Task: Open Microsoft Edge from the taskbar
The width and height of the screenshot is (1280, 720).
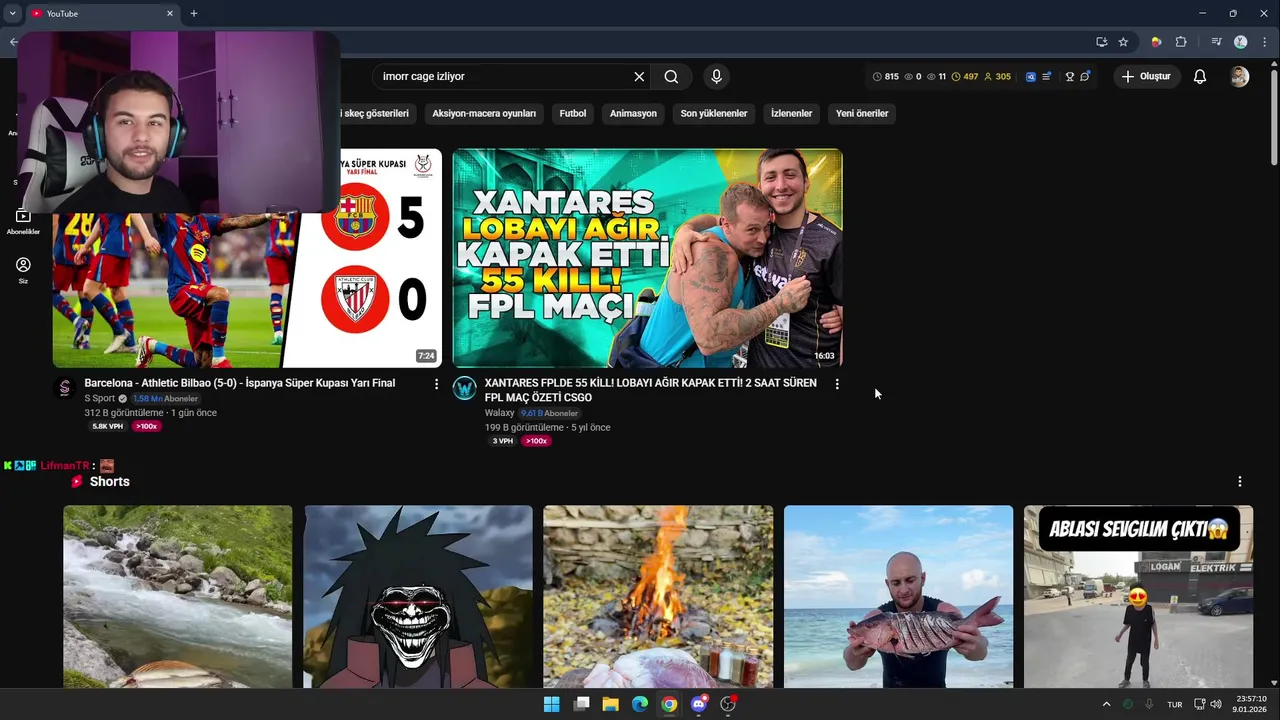Action: coord(640,704)
